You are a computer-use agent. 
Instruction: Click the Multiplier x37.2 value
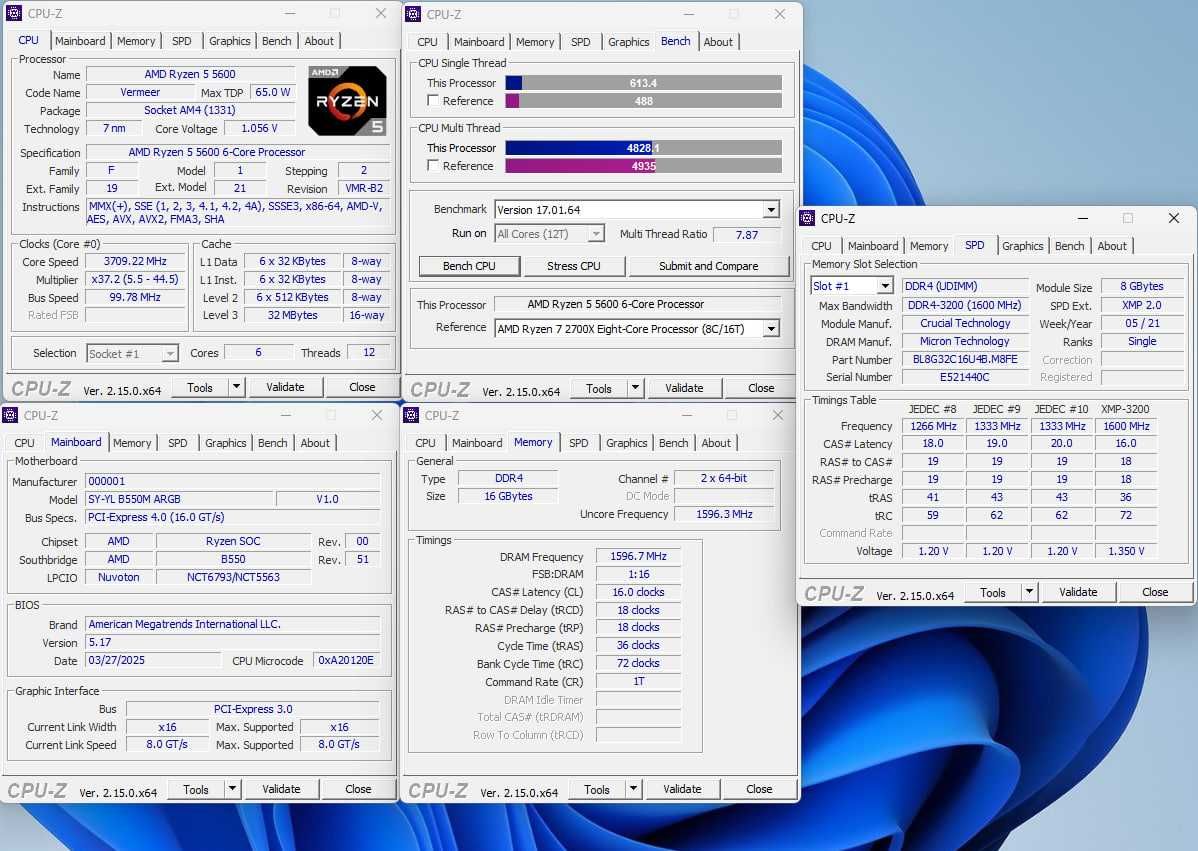coord(135,280)
